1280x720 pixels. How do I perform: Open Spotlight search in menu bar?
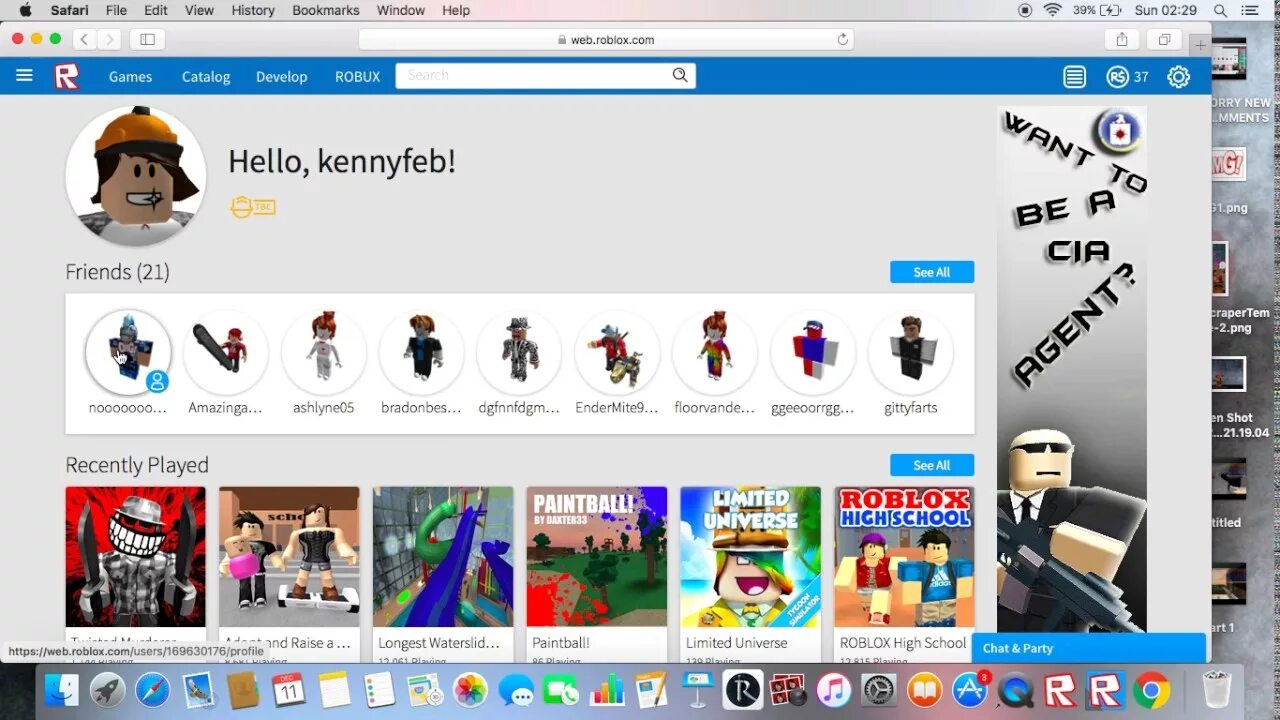[x=1220, y=10]
